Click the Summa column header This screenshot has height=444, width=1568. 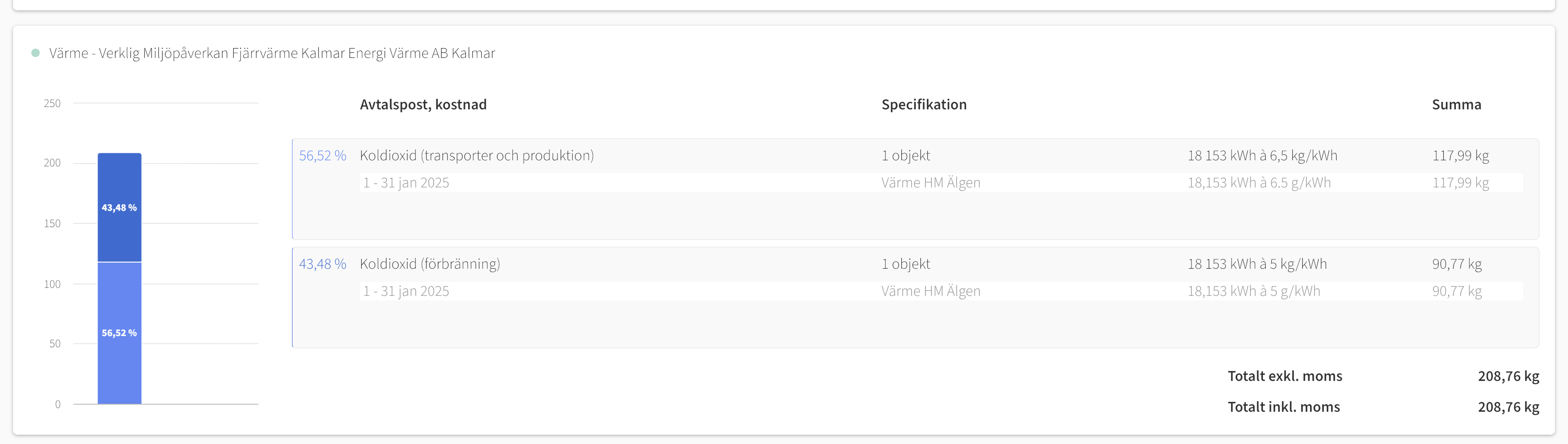(x=1456, y=105)
